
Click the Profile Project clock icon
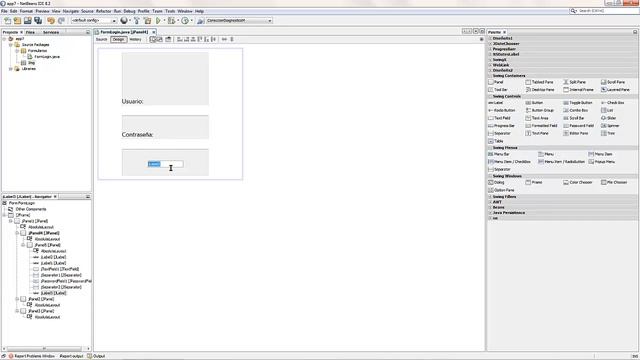(x=185, y=20)
